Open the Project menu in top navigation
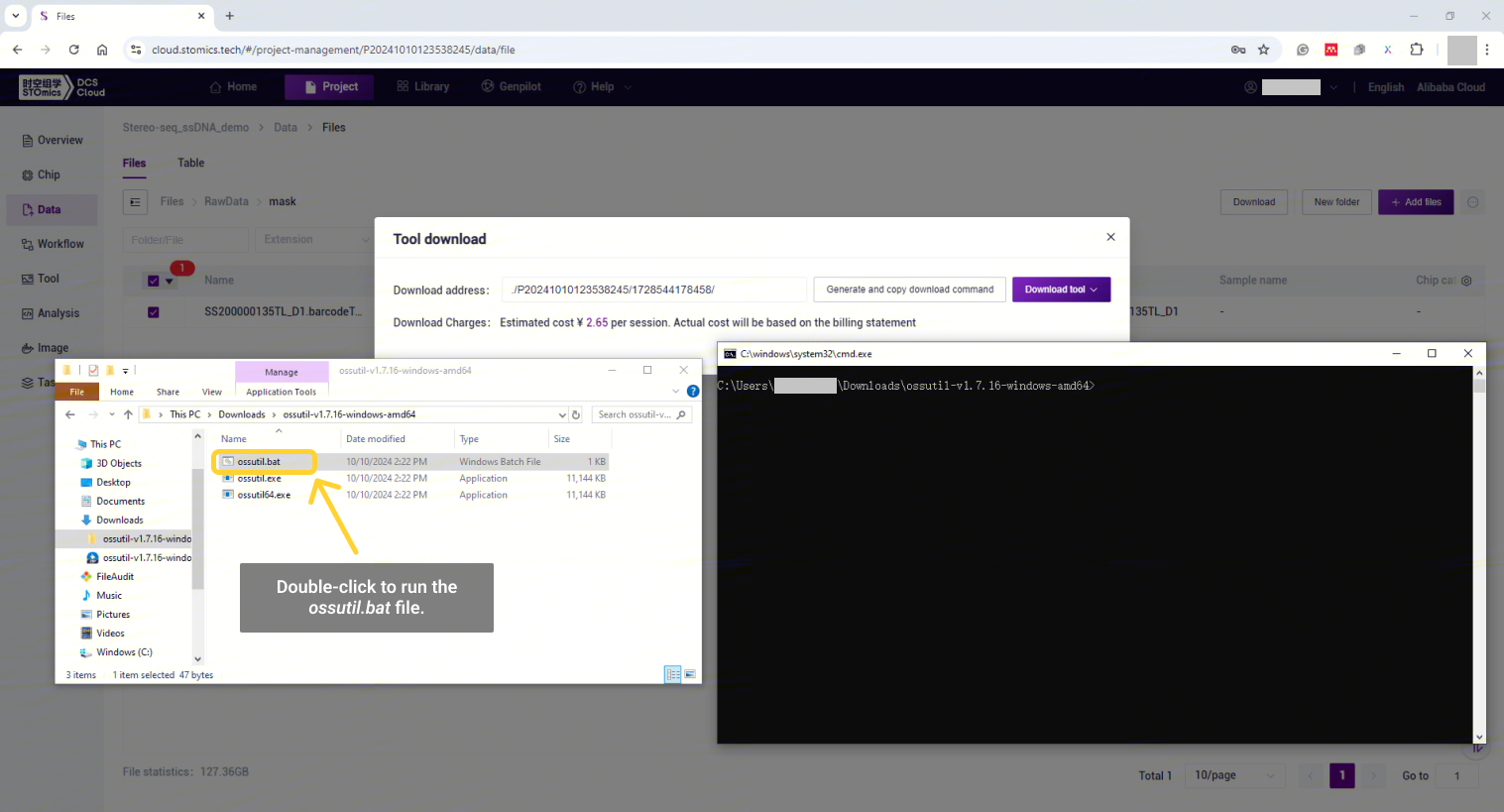The width and height of the screenshot is (1504, 812). (x=330, y=87)
